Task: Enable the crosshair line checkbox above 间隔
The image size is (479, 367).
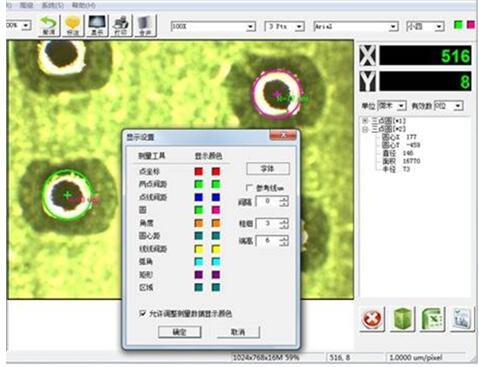Action: [249, 188]
